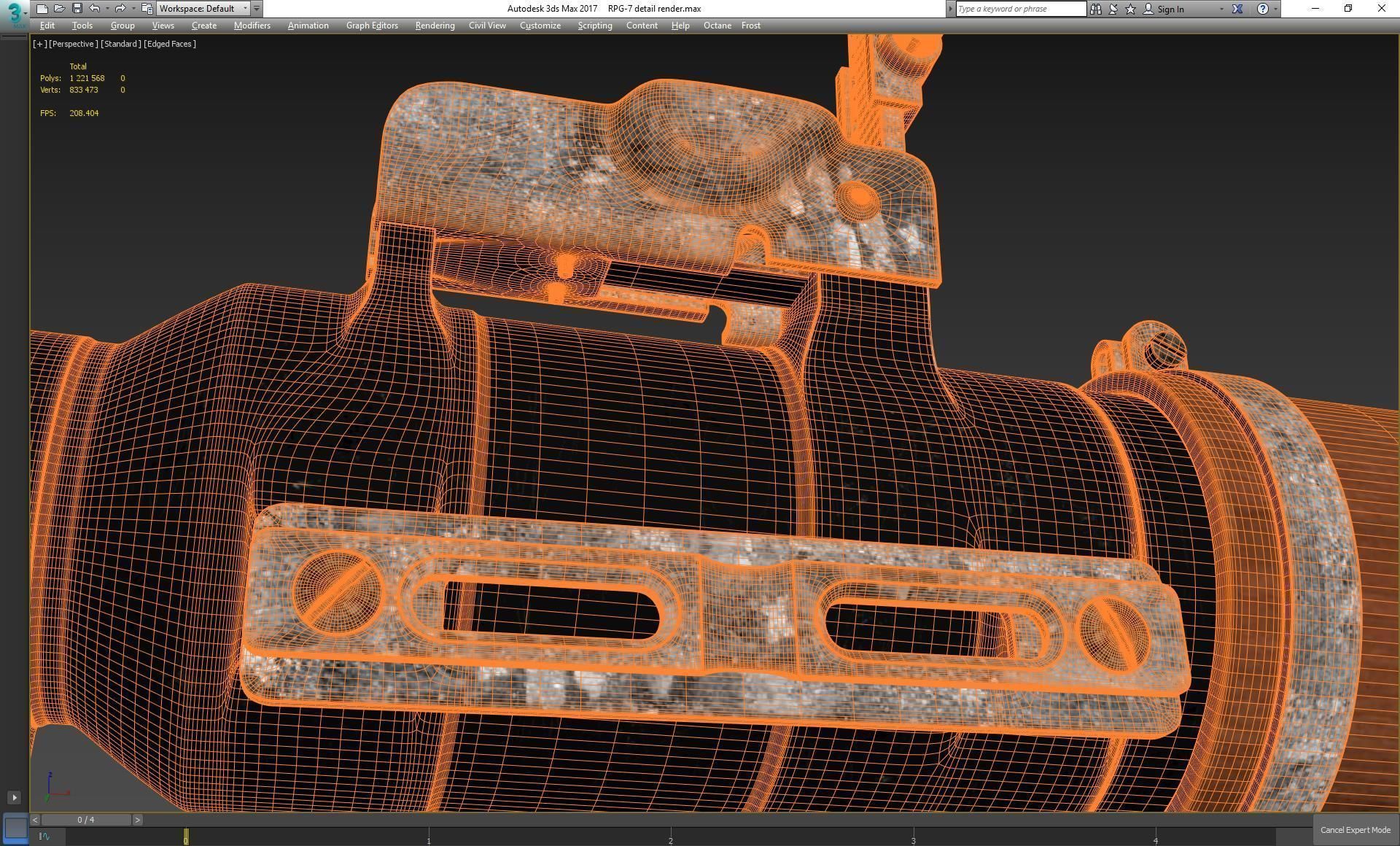
Task: Click the 0 / 4 time slider
Action: click(x=85, y=820)
